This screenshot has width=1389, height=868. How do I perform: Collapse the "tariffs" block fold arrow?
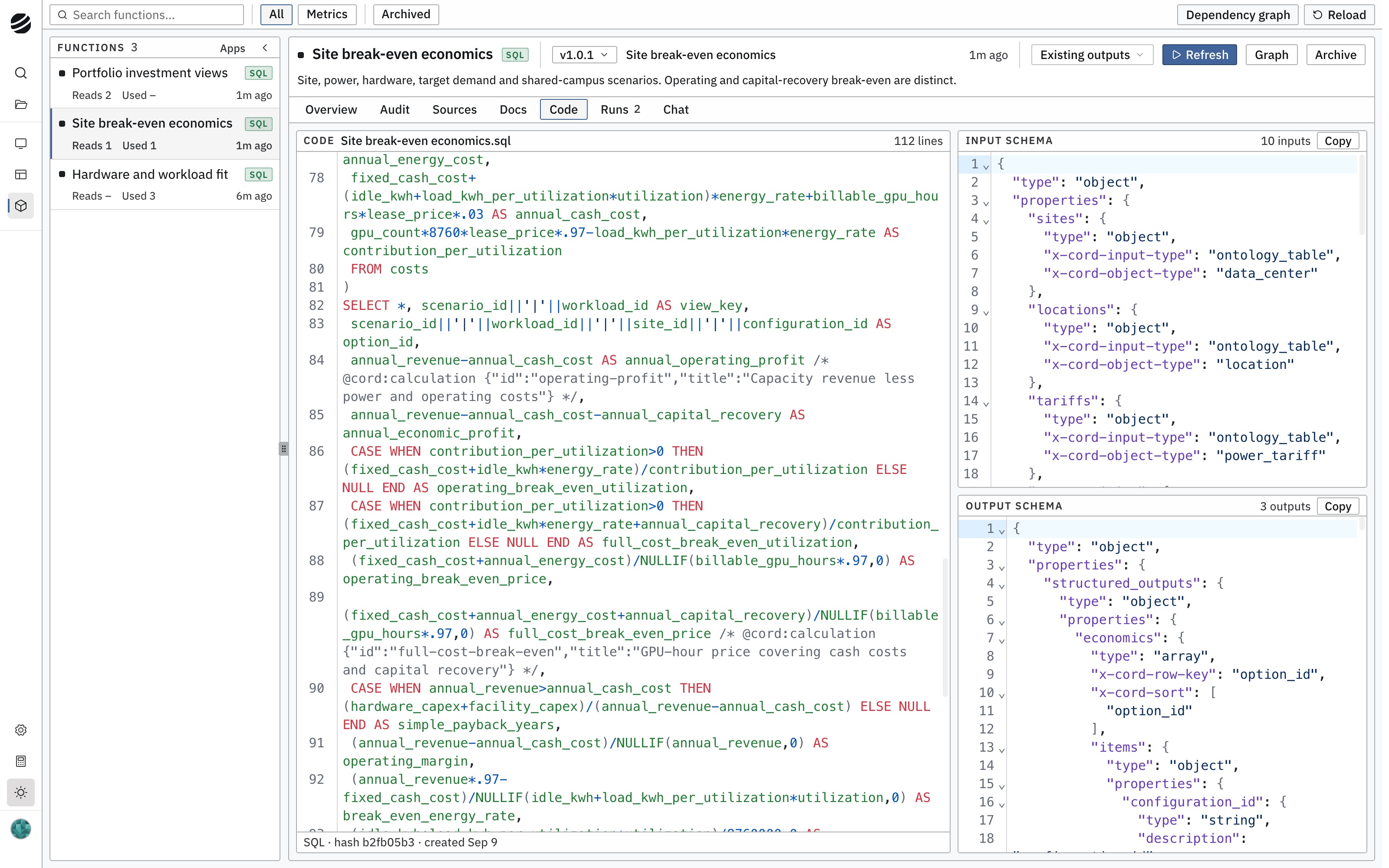point(986,403)
